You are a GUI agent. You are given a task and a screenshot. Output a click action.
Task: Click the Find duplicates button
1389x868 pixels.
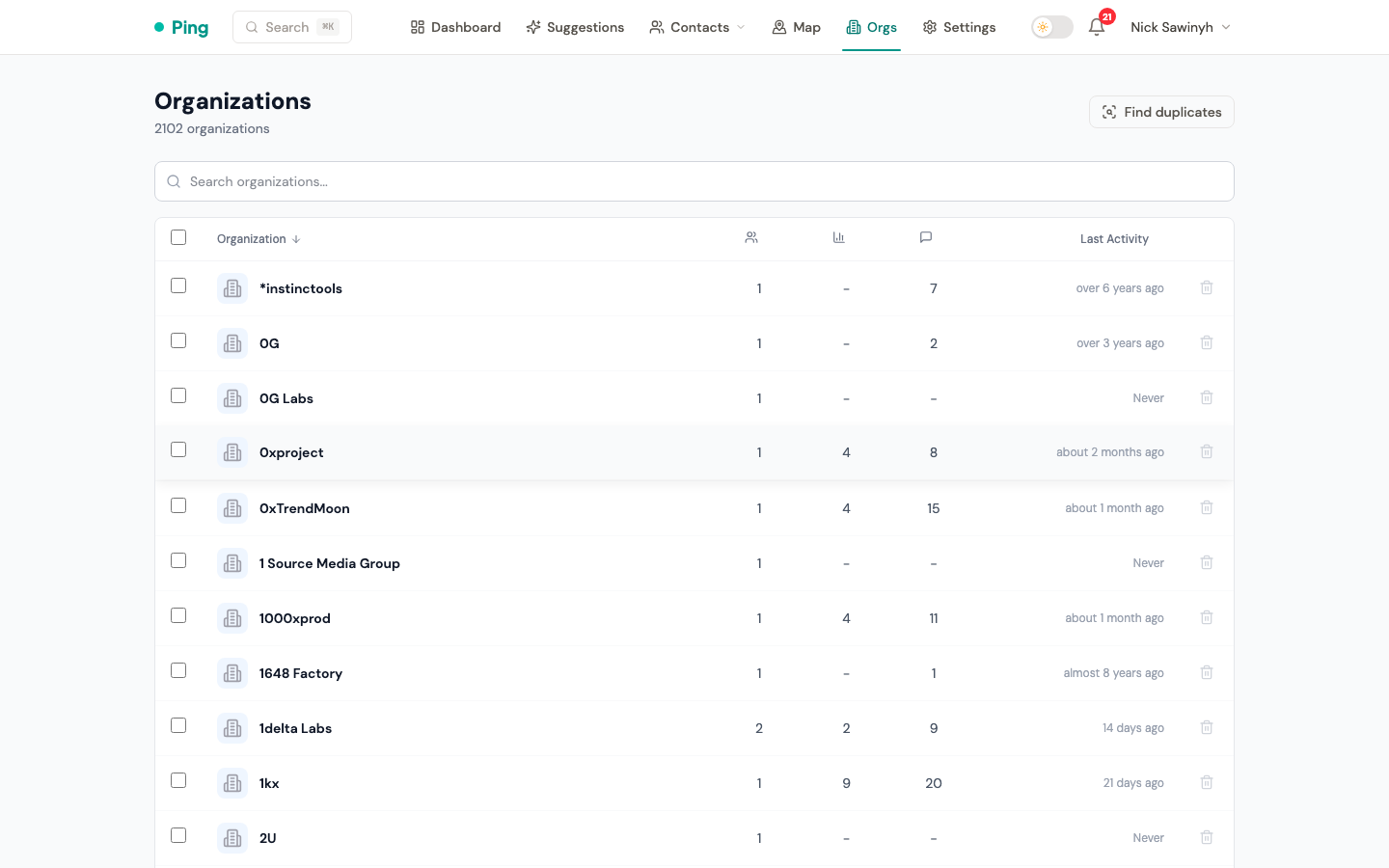[1161, 112]
